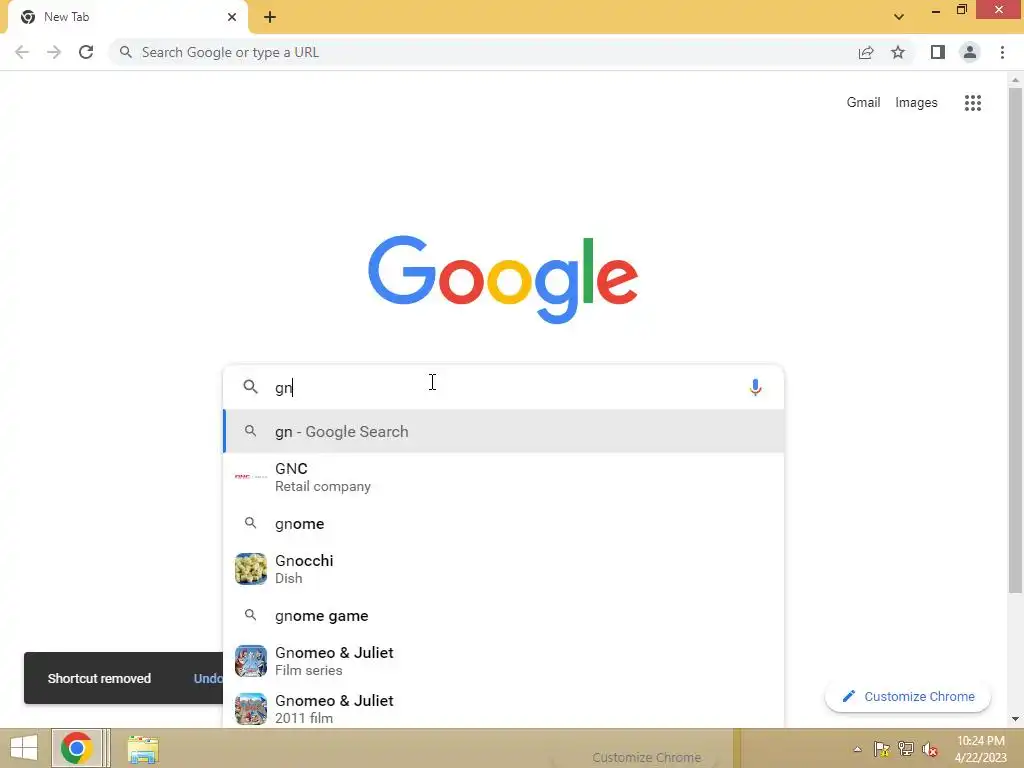Select Gnocchi dish thumbnail

tap(251, 569)
